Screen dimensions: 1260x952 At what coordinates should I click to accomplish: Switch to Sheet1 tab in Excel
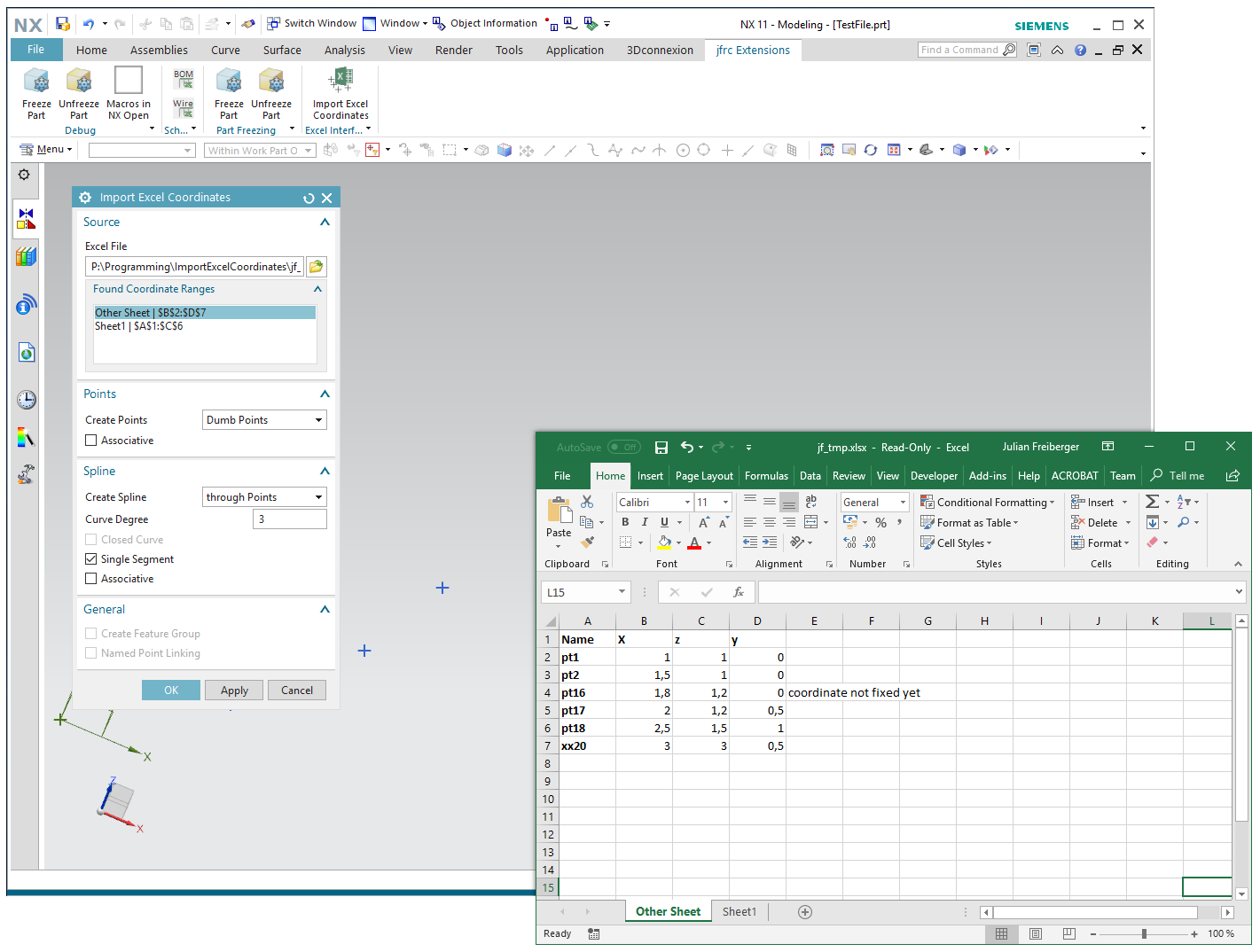coord(740,912)
